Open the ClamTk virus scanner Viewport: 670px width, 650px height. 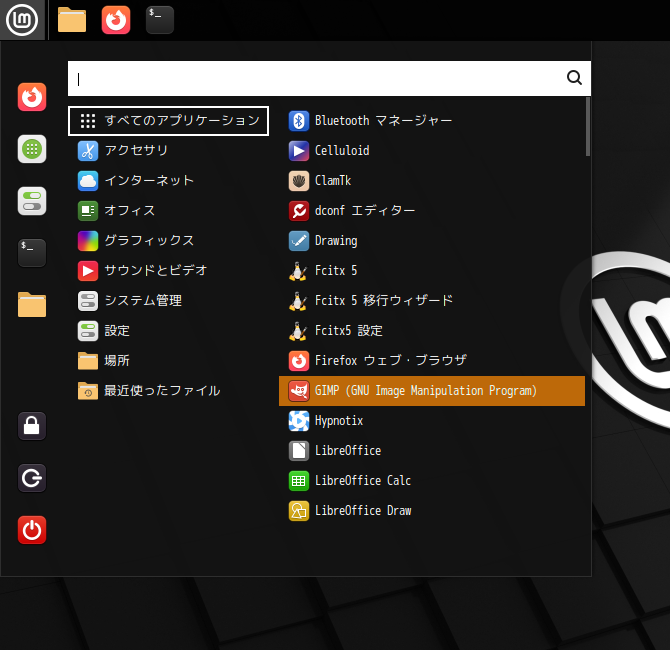click(x=432, y=181)
